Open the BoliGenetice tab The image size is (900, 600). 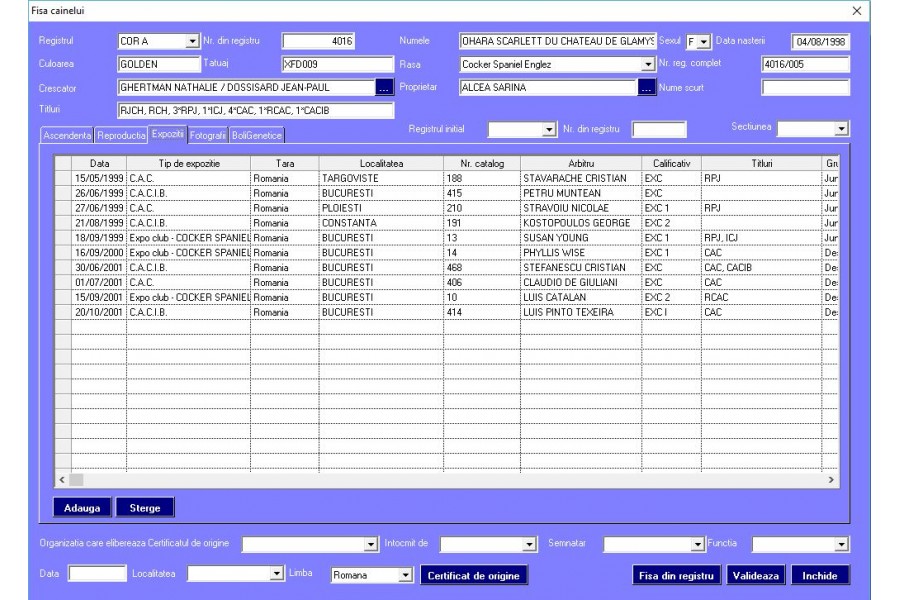tap(257, 136)
